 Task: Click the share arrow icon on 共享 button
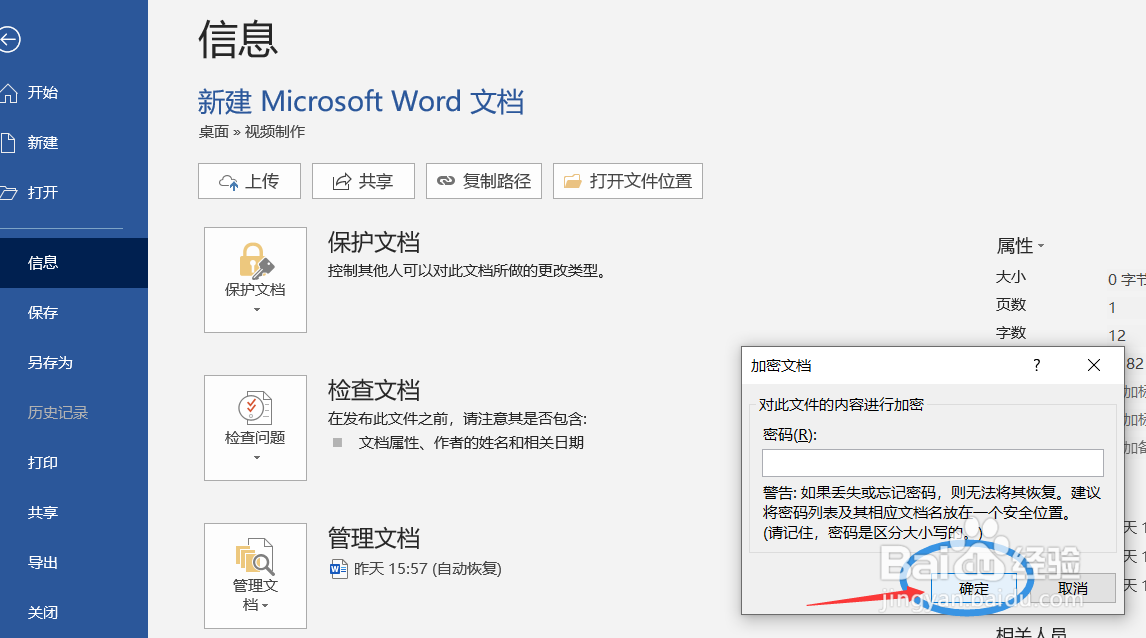[x=341, y=182]
